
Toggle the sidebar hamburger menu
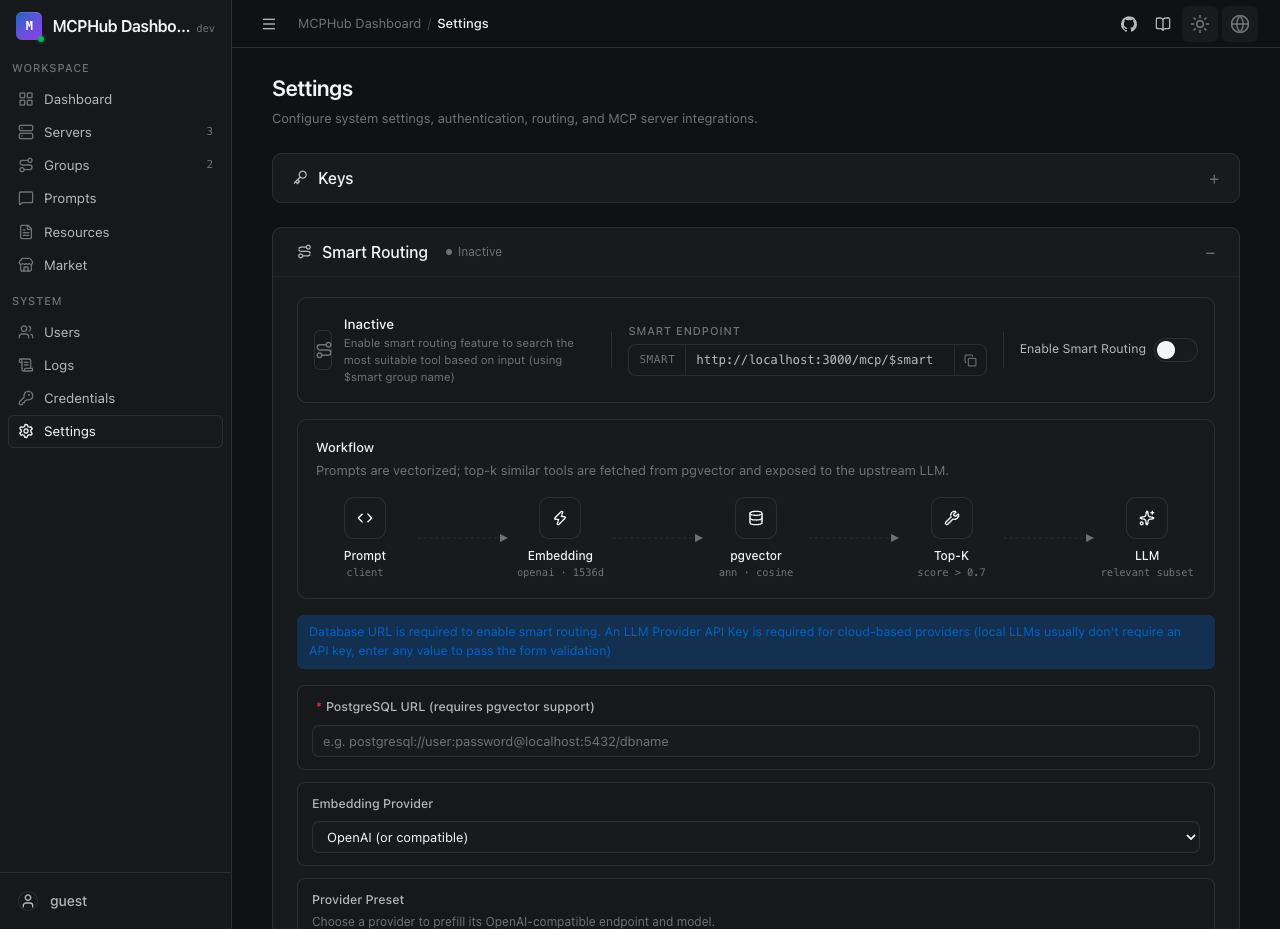tap(269, 24)
